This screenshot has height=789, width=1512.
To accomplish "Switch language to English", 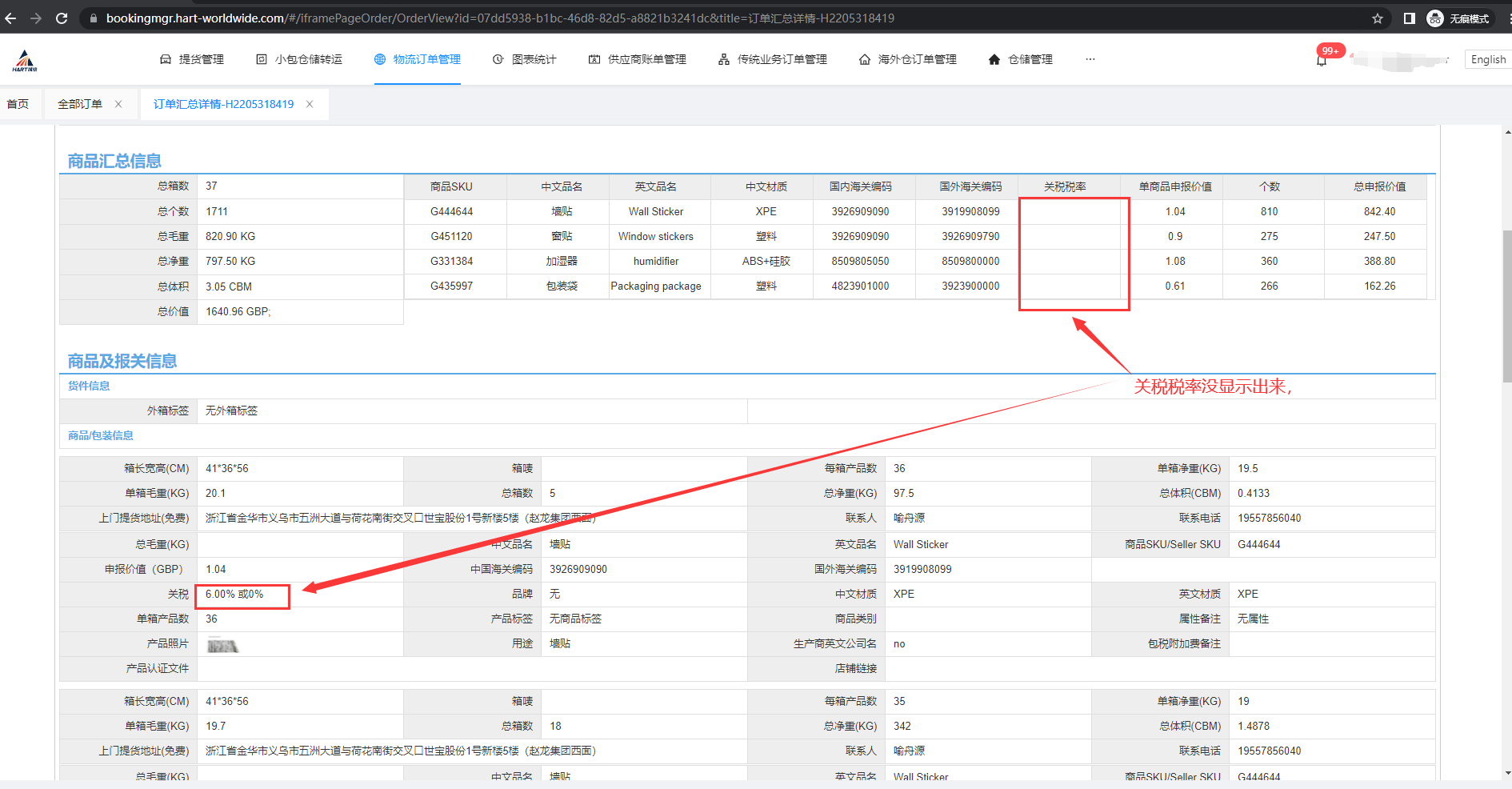I will tap(1488, 59).
